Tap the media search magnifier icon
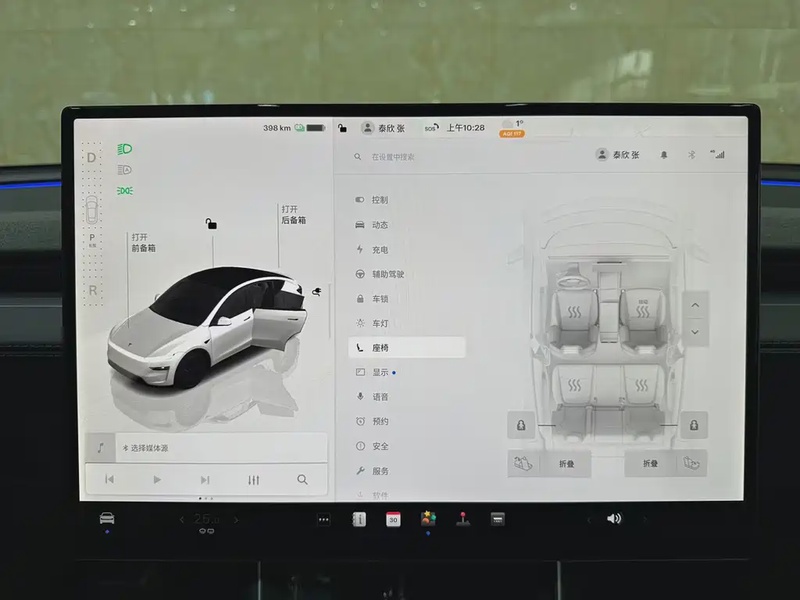Image resolution: width=800 pixels, height=600 pixels. [x=302, y=480]
